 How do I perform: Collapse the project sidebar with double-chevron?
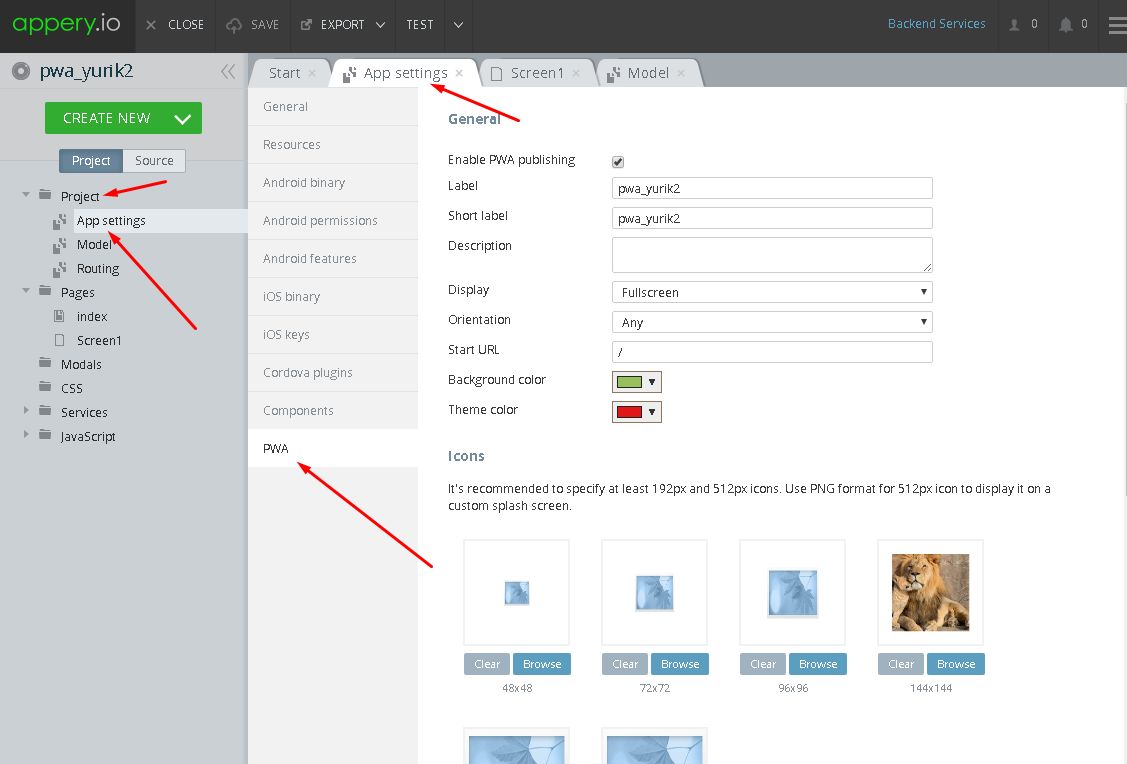228,71
